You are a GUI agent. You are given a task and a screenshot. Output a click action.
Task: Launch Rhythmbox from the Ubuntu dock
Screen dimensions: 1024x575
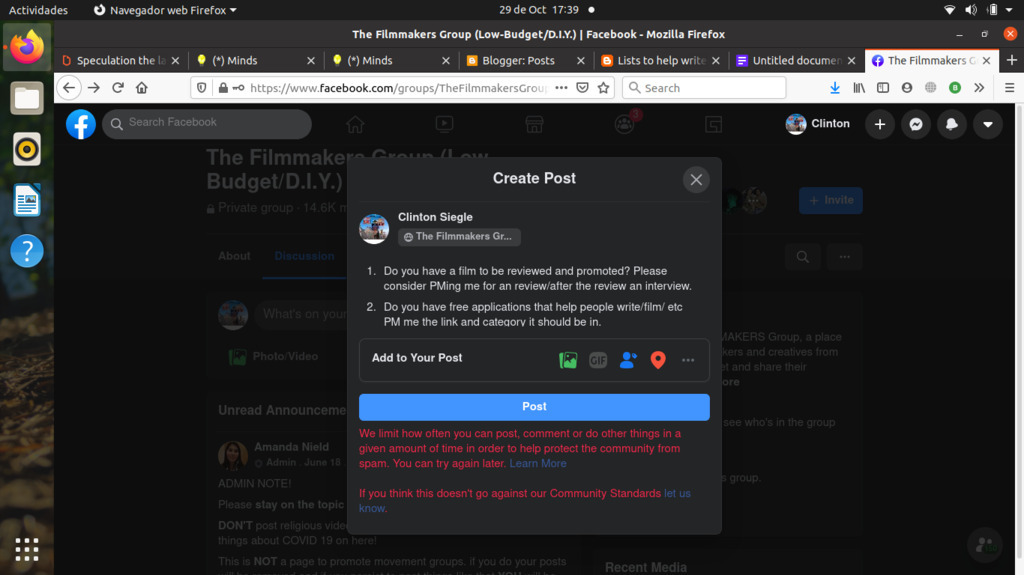pos(27,150)
